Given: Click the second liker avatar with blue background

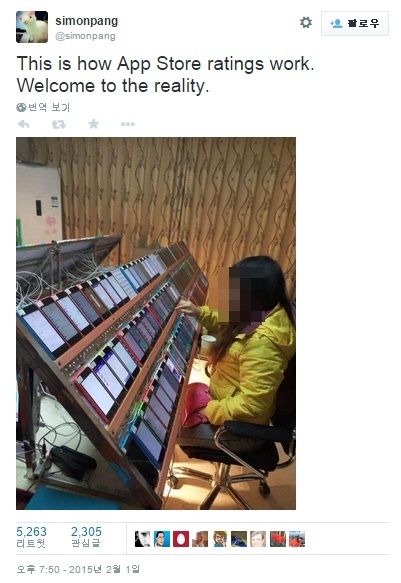Looking at the screenshot, I should click(x=162, y=539).
